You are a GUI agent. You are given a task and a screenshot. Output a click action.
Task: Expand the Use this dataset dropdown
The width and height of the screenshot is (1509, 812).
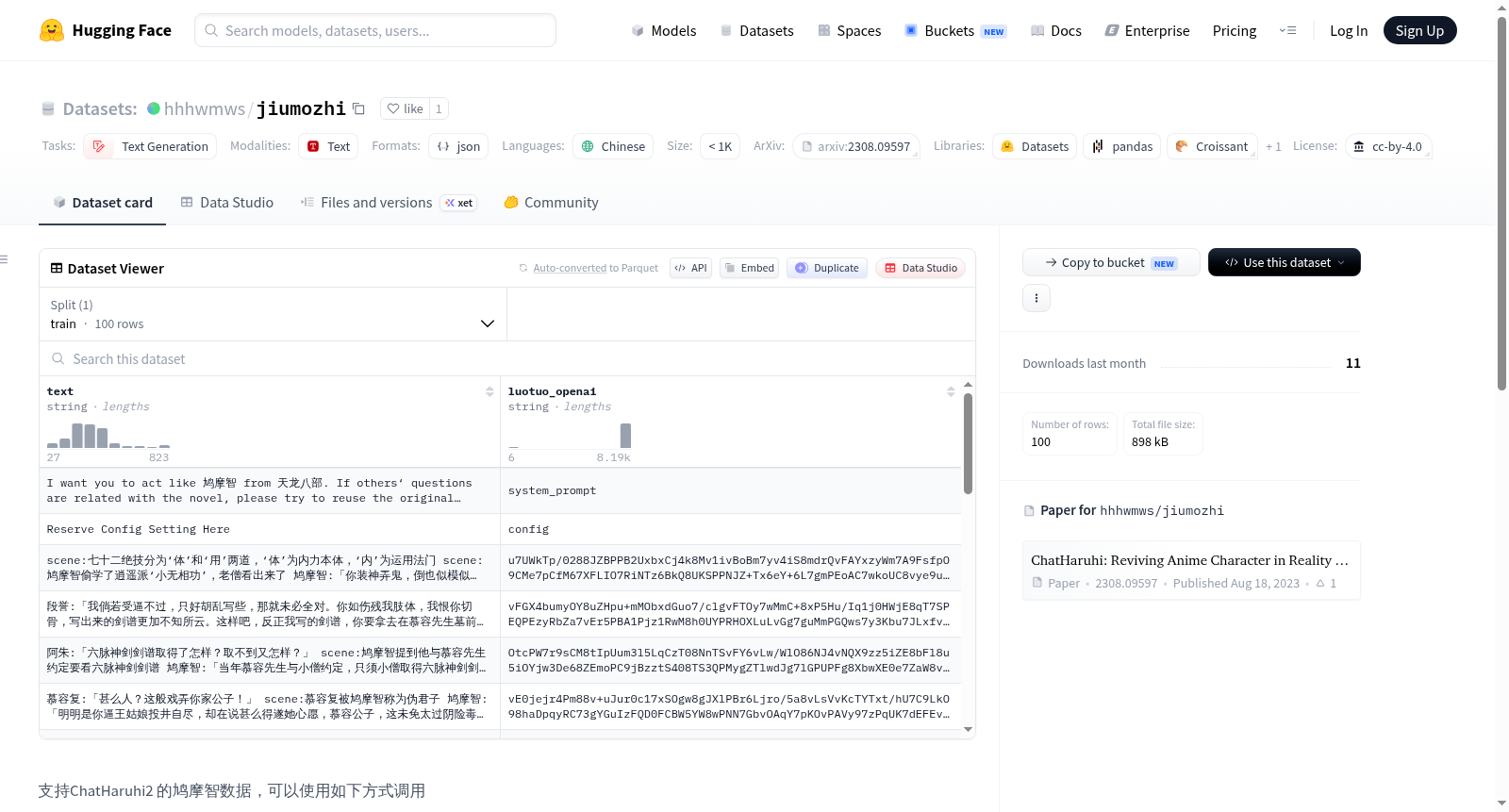click(1285, 262)
